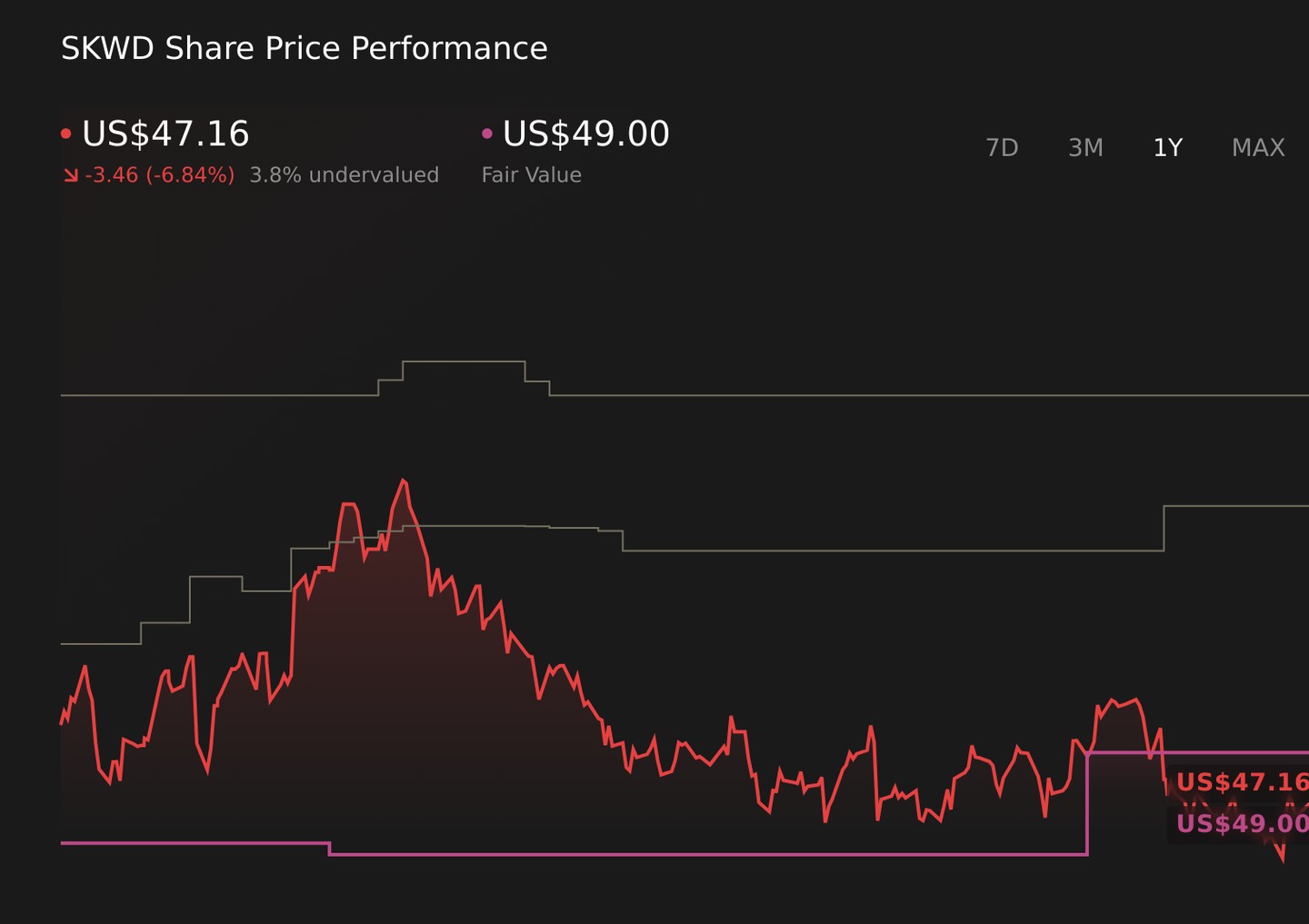Image resolution: width=1309 pixels, height=924 pixels.
Task: Click the red down-arrow price change icon
Action: [71, 175]
